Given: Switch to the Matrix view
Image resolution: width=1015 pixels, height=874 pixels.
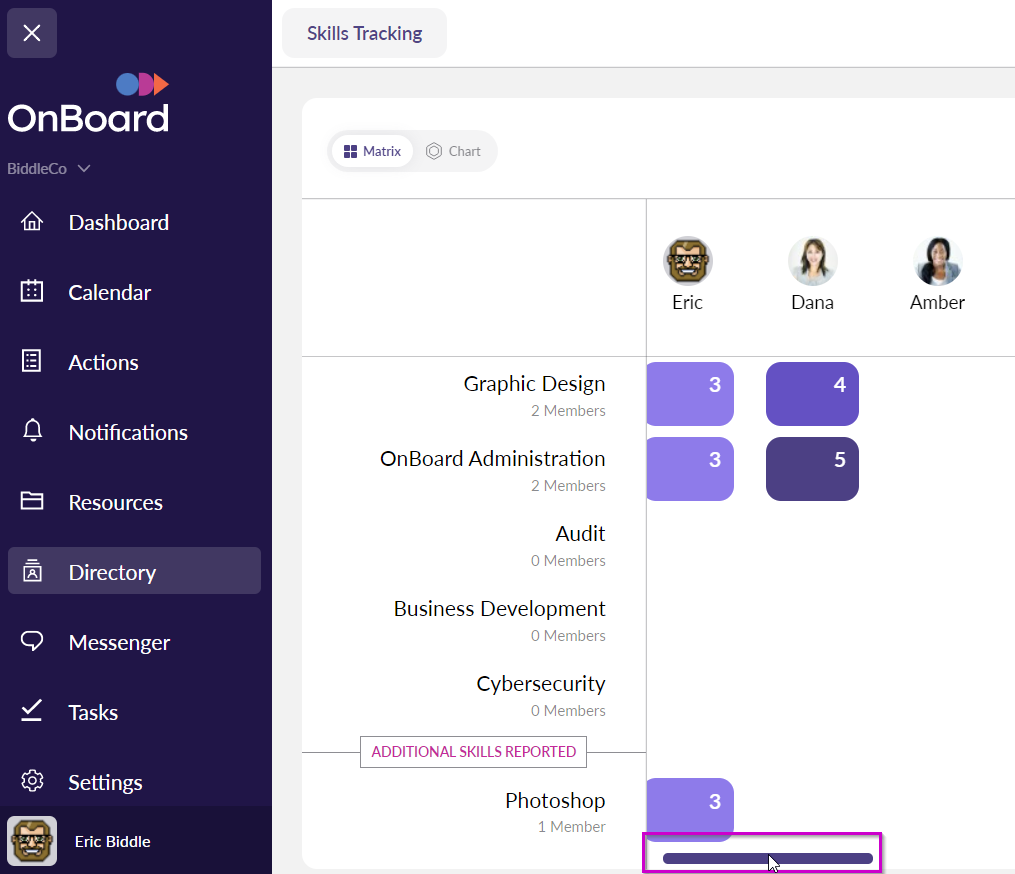Looking at the screenshot, I should [372, 152].
